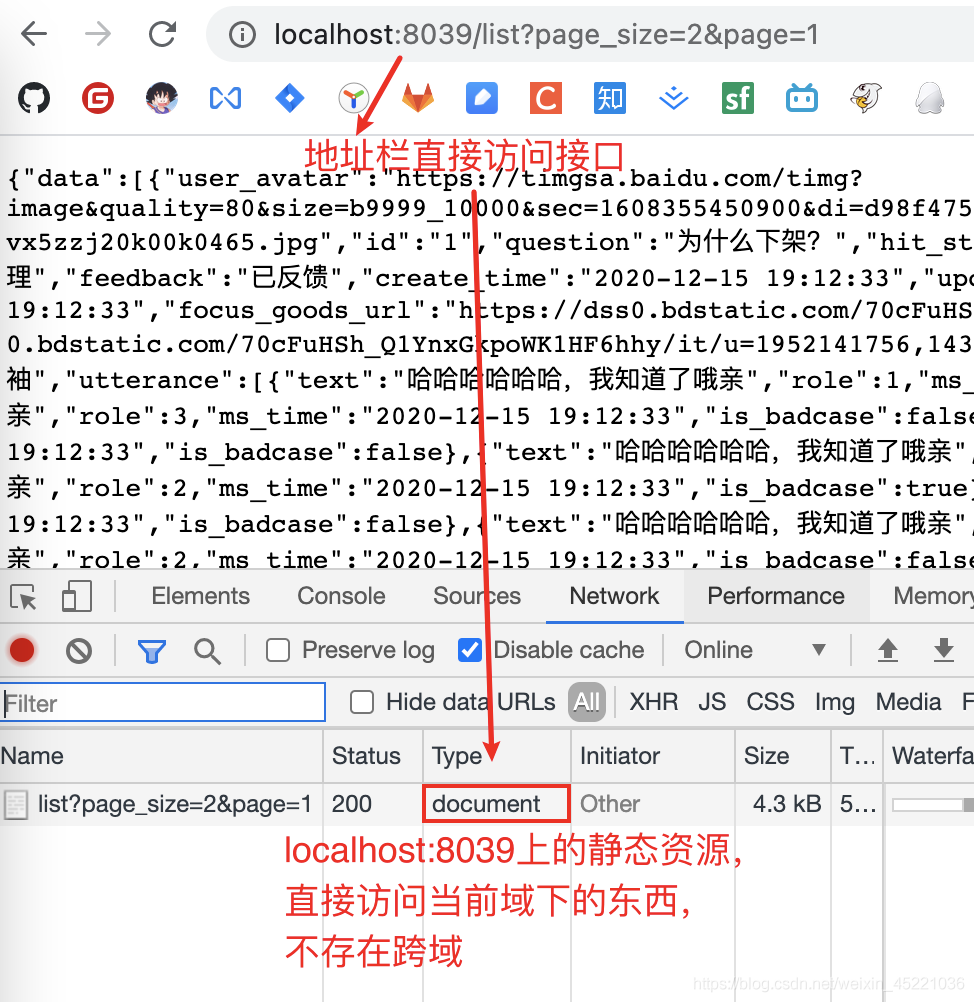This screenshot has width=974, height=1002.
Task: Toggle the network filter funnel
Action: click(152, 652)
